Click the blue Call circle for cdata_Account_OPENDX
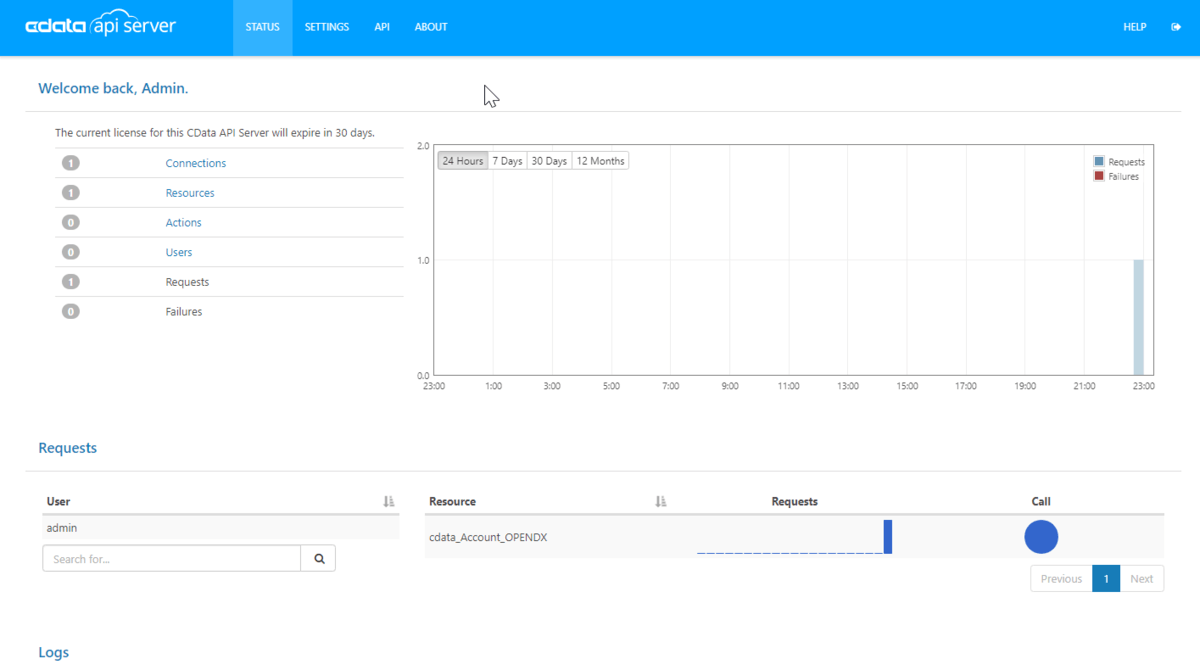1200x670 pixels. tap(1041, 537)
